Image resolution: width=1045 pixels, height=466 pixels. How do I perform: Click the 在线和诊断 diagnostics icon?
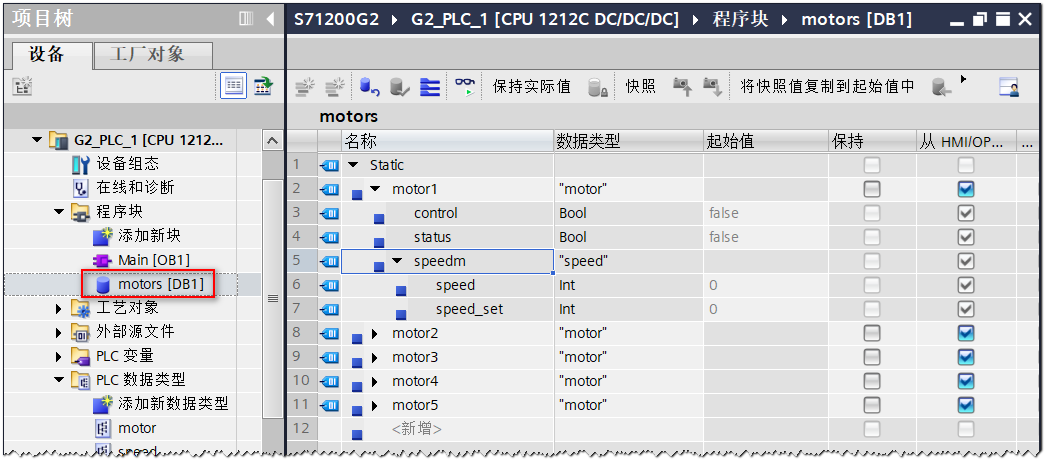tap(81, 188)
